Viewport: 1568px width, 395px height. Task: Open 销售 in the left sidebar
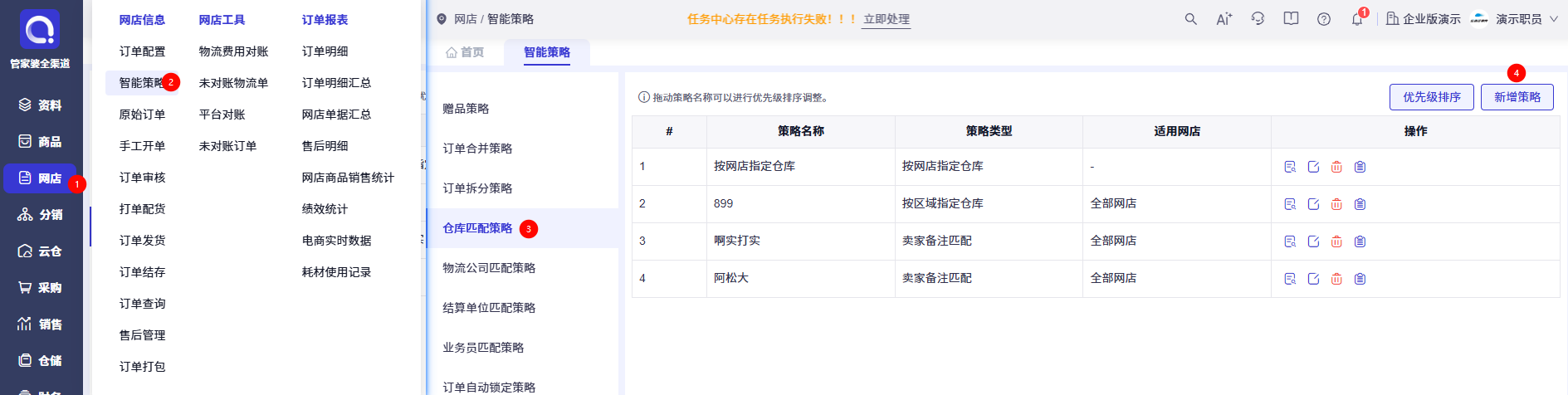[40, 324]
